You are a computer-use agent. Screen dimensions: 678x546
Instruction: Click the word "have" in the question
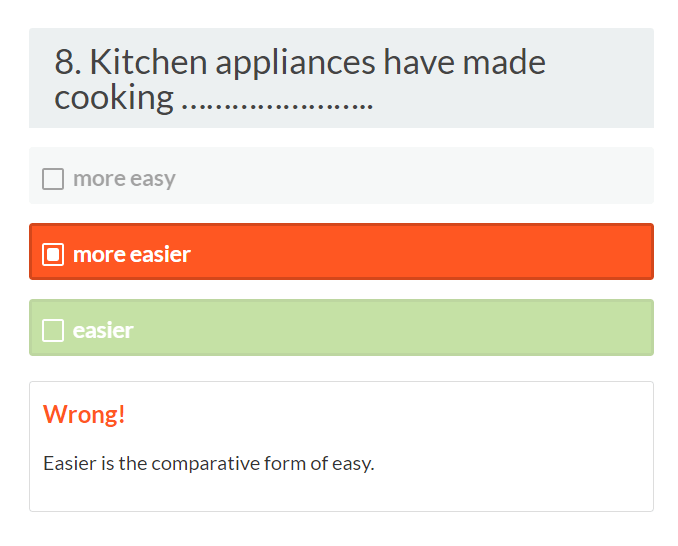pyautogui.click(x=419, y=63)
